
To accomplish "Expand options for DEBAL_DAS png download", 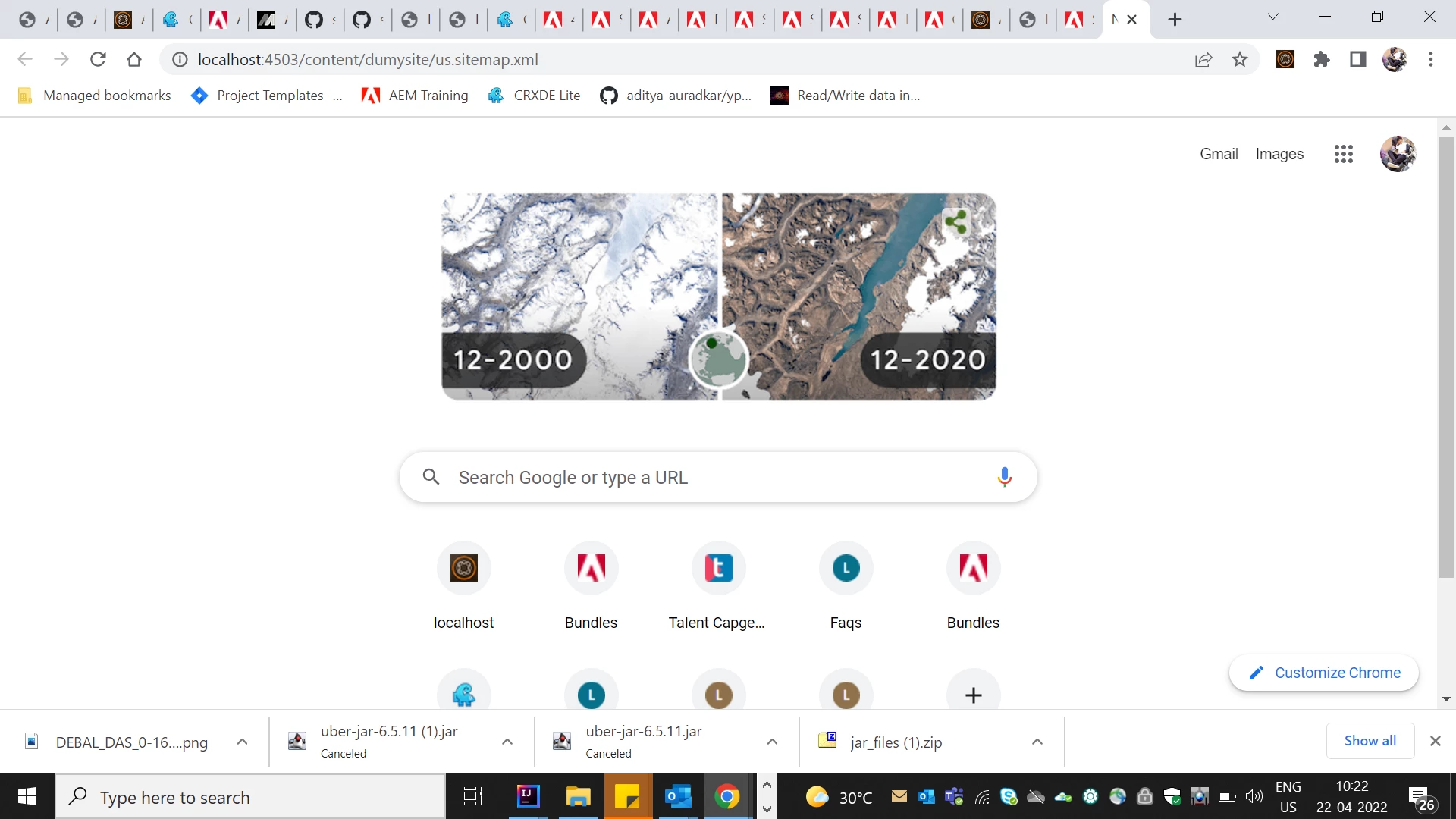I will click(242, 742).
